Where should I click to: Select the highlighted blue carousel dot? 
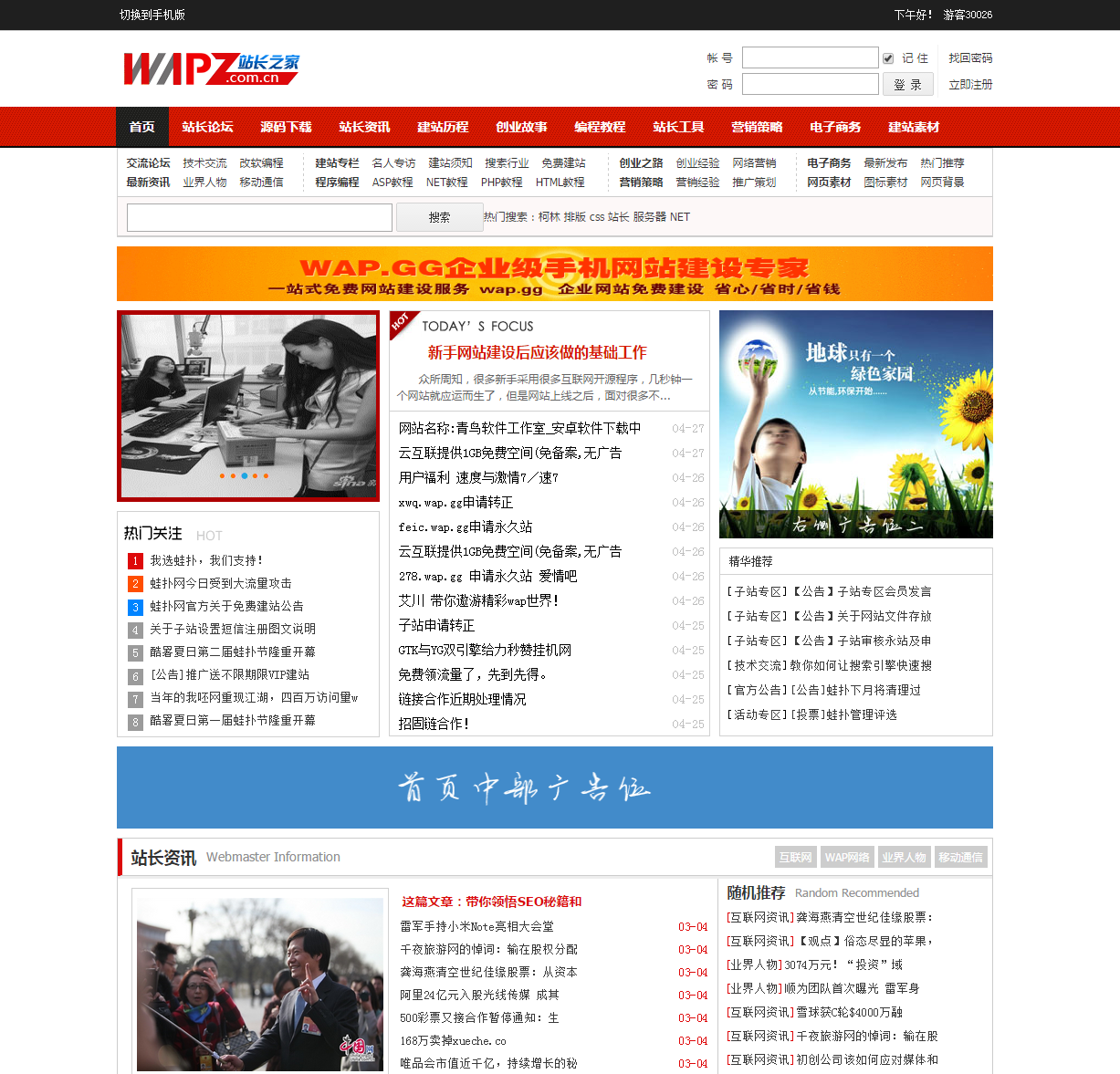click(244, 475)
